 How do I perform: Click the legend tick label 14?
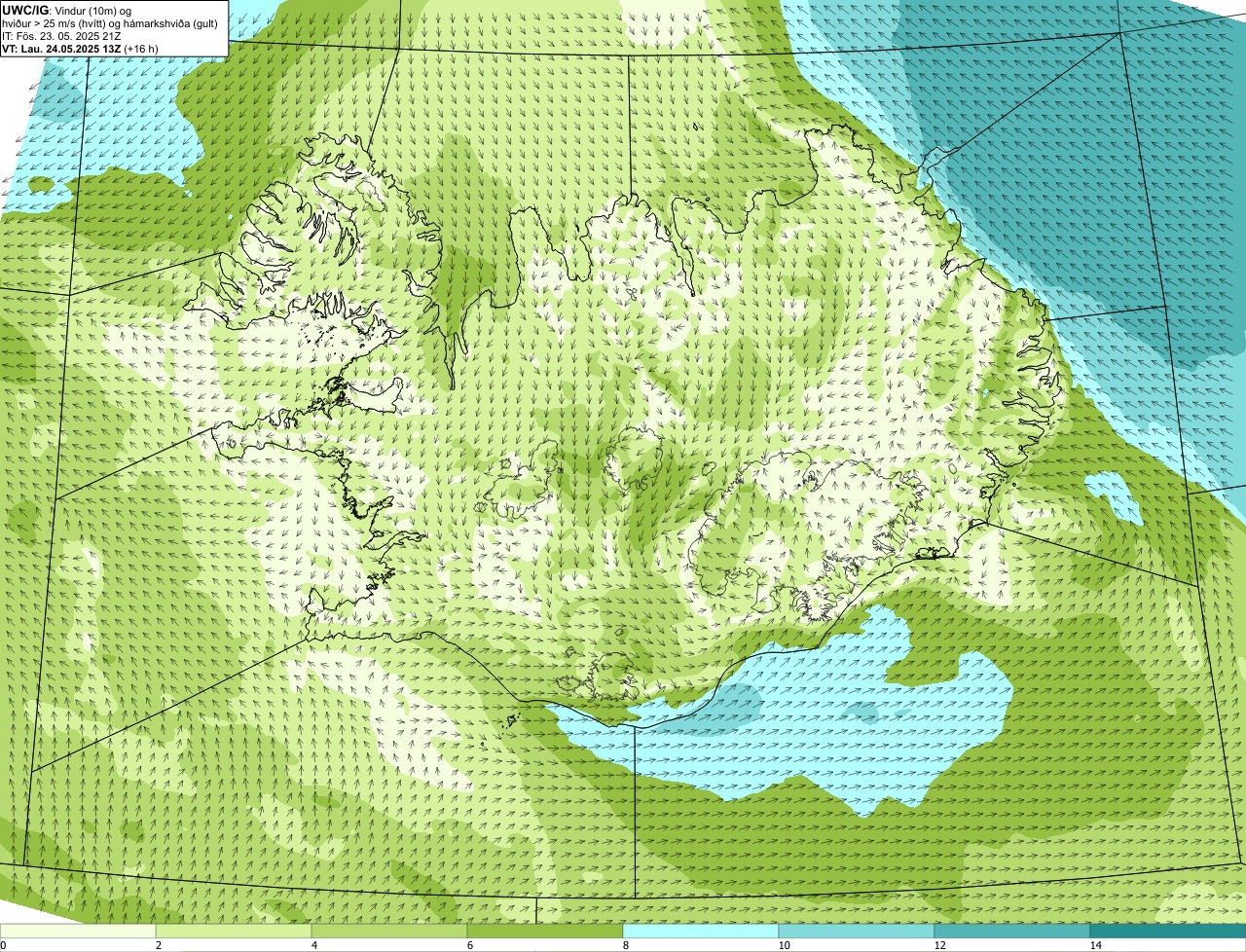(1095, 945)
